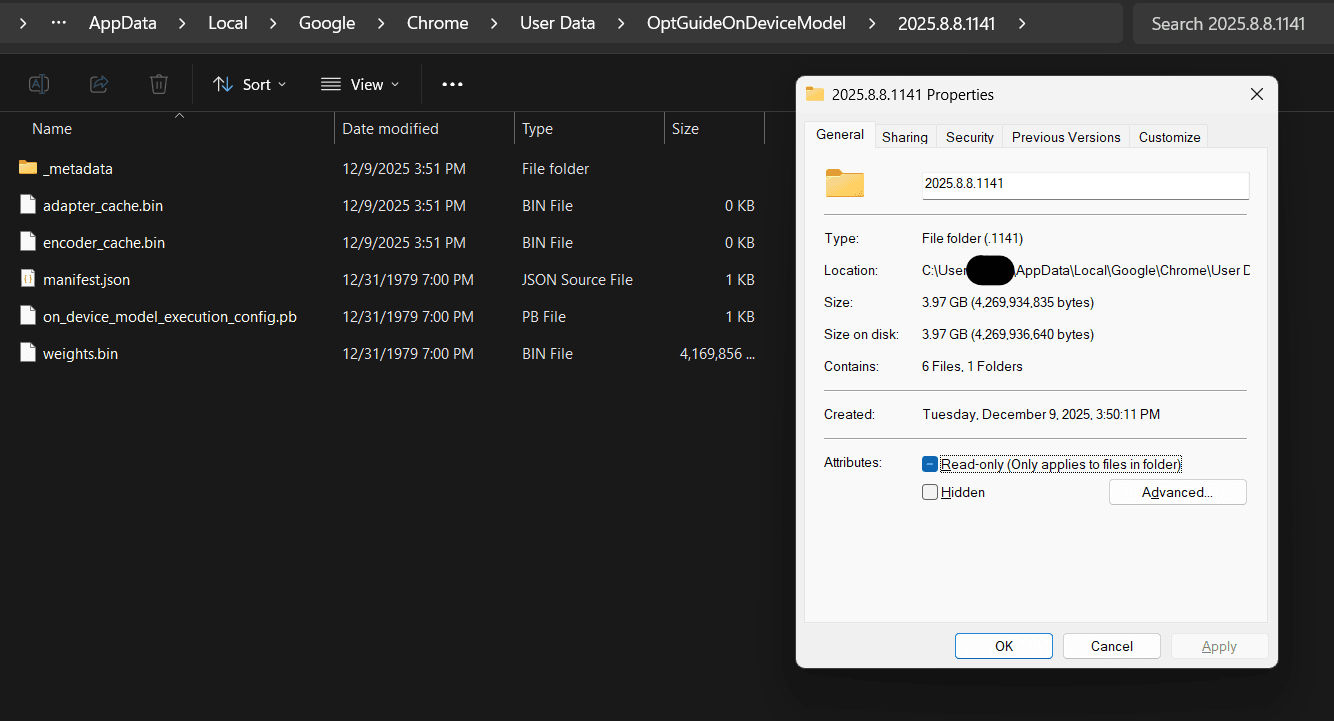Click the Location path value in Properties

(x=1085, y=270)
